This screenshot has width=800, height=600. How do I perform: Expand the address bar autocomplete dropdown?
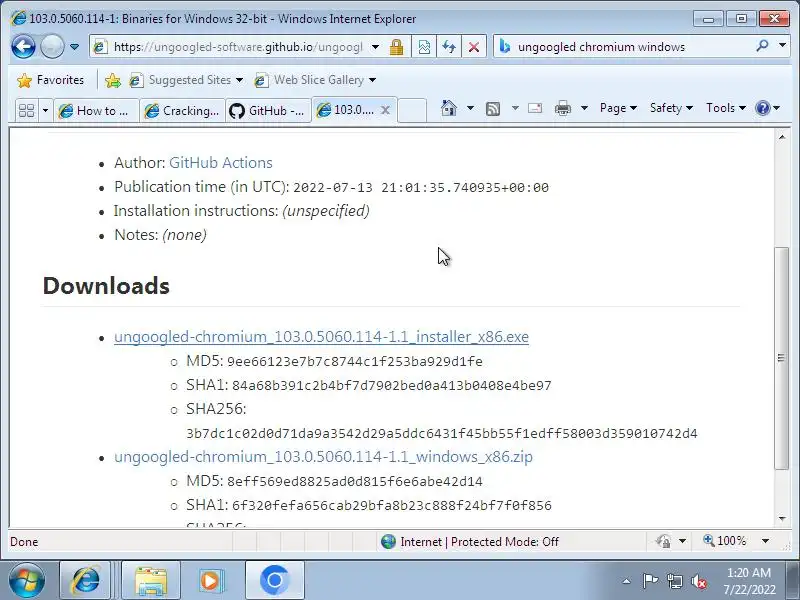point(376,47)
